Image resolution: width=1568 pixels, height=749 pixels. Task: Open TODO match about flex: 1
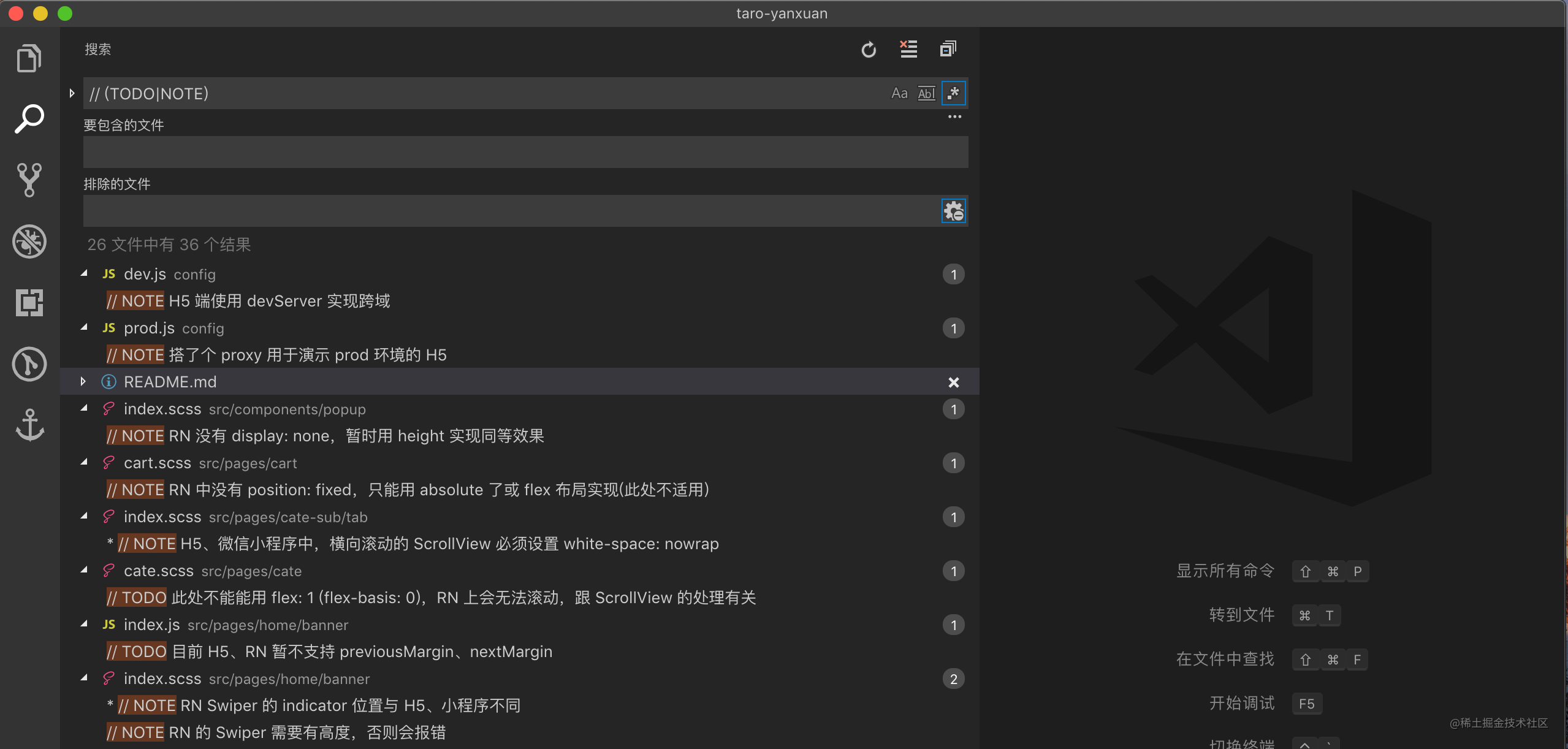click(431, 598)
